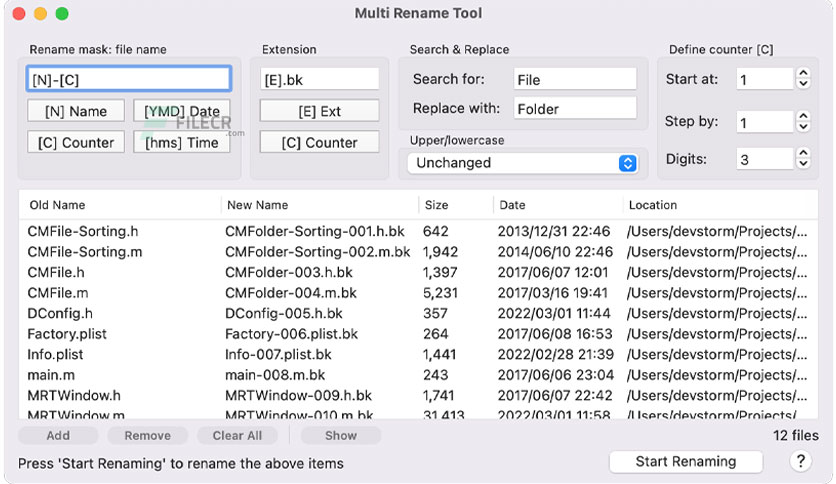
Task: Sort by the Size column header
Action: pyautogui.click(x=456, y=205)
